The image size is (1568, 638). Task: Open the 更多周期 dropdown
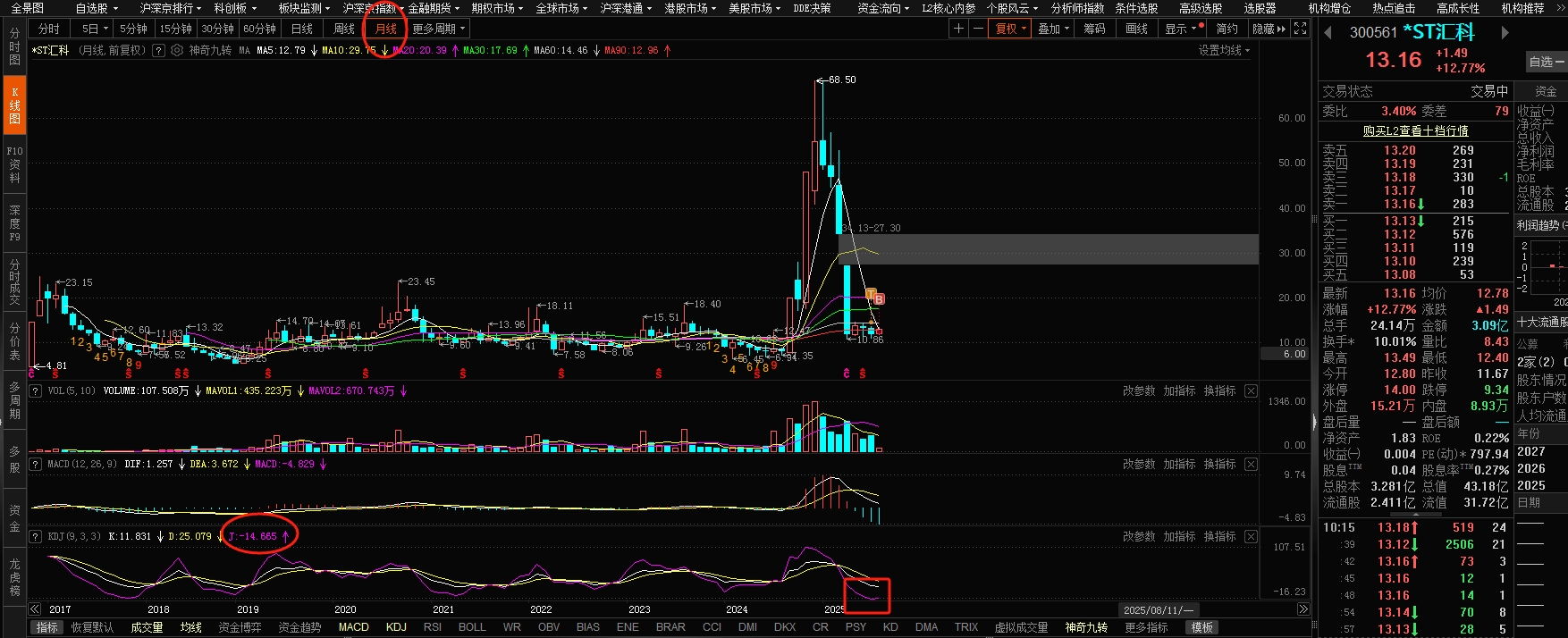pyautogui.click(x=439, y=29)
